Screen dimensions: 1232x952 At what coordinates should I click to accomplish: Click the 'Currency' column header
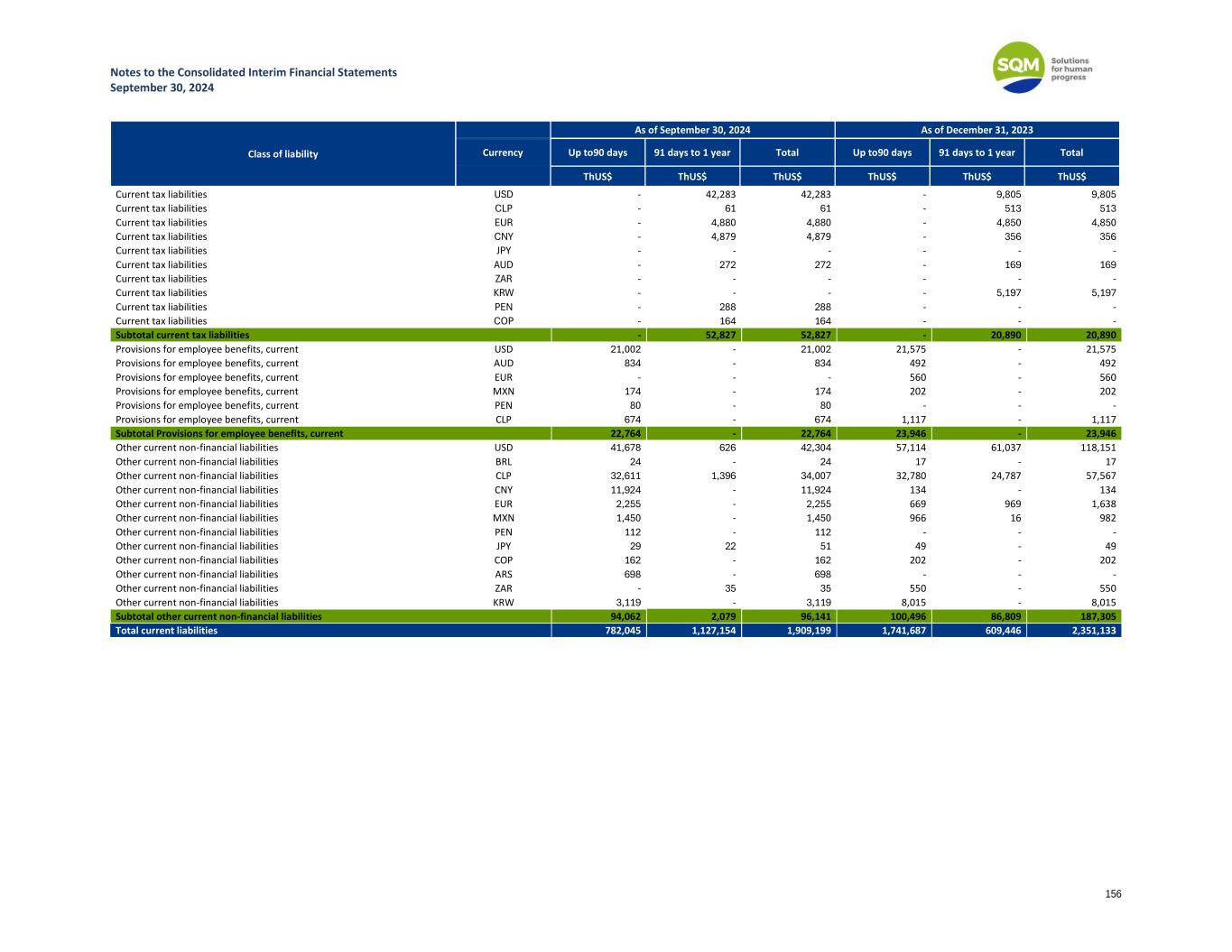point(503,153)
